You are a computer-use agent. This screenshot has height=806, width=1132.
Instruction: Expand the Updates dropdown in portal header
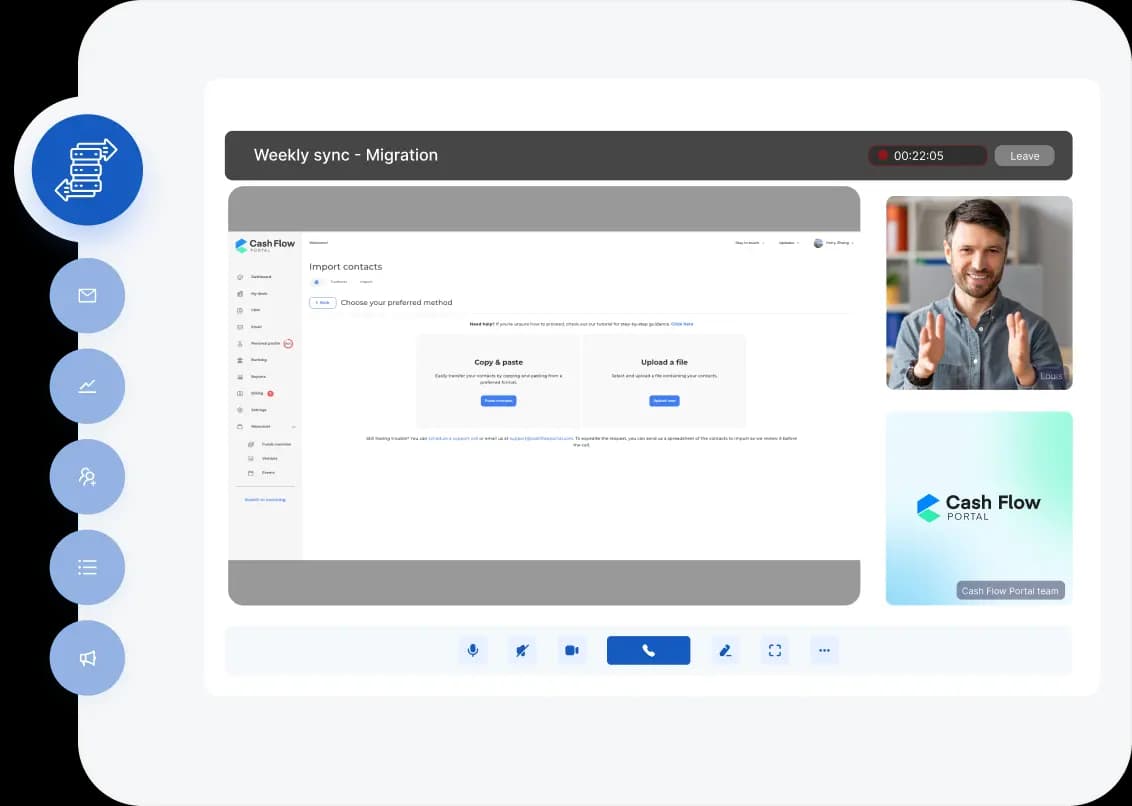788,243
